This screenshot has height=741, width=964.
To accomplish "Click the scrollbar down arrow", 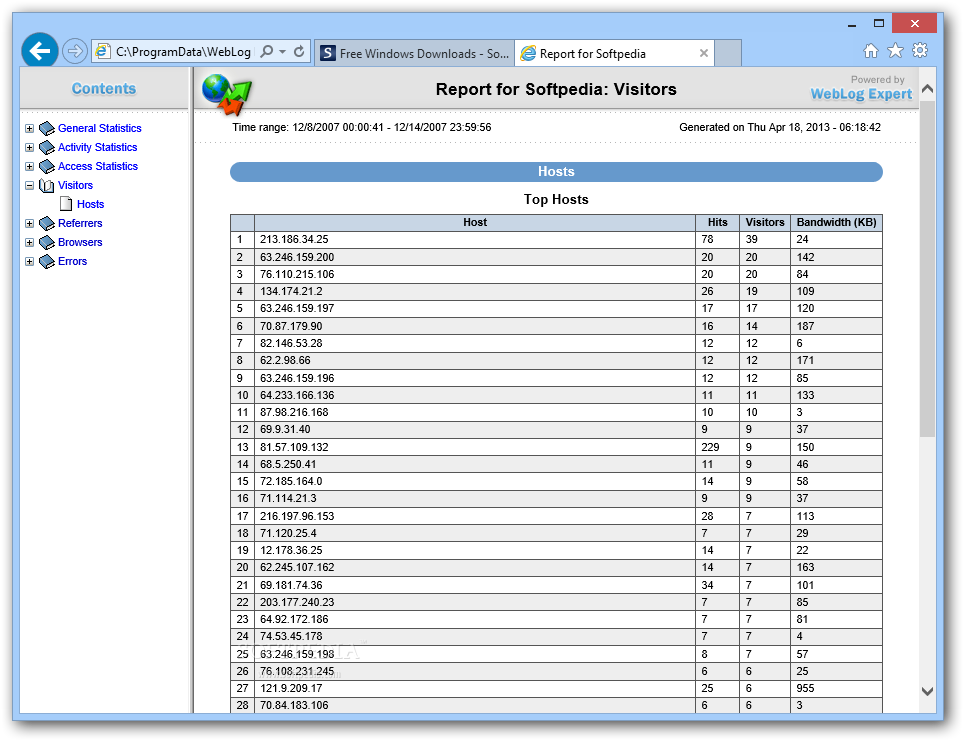I will coord(927,691).
